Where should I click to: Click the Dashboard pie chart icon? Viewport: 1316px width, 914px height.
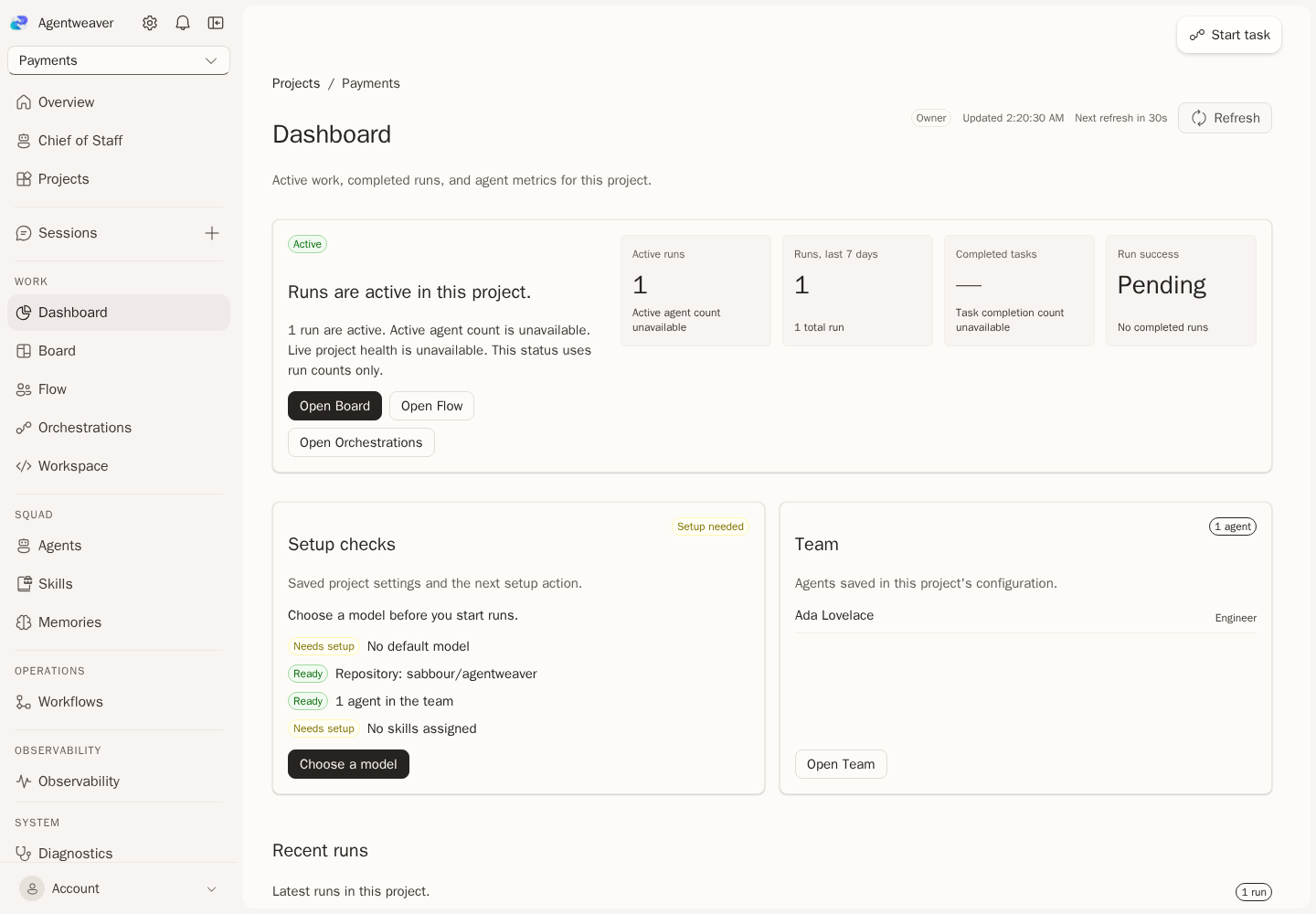(x=24, y=313)
